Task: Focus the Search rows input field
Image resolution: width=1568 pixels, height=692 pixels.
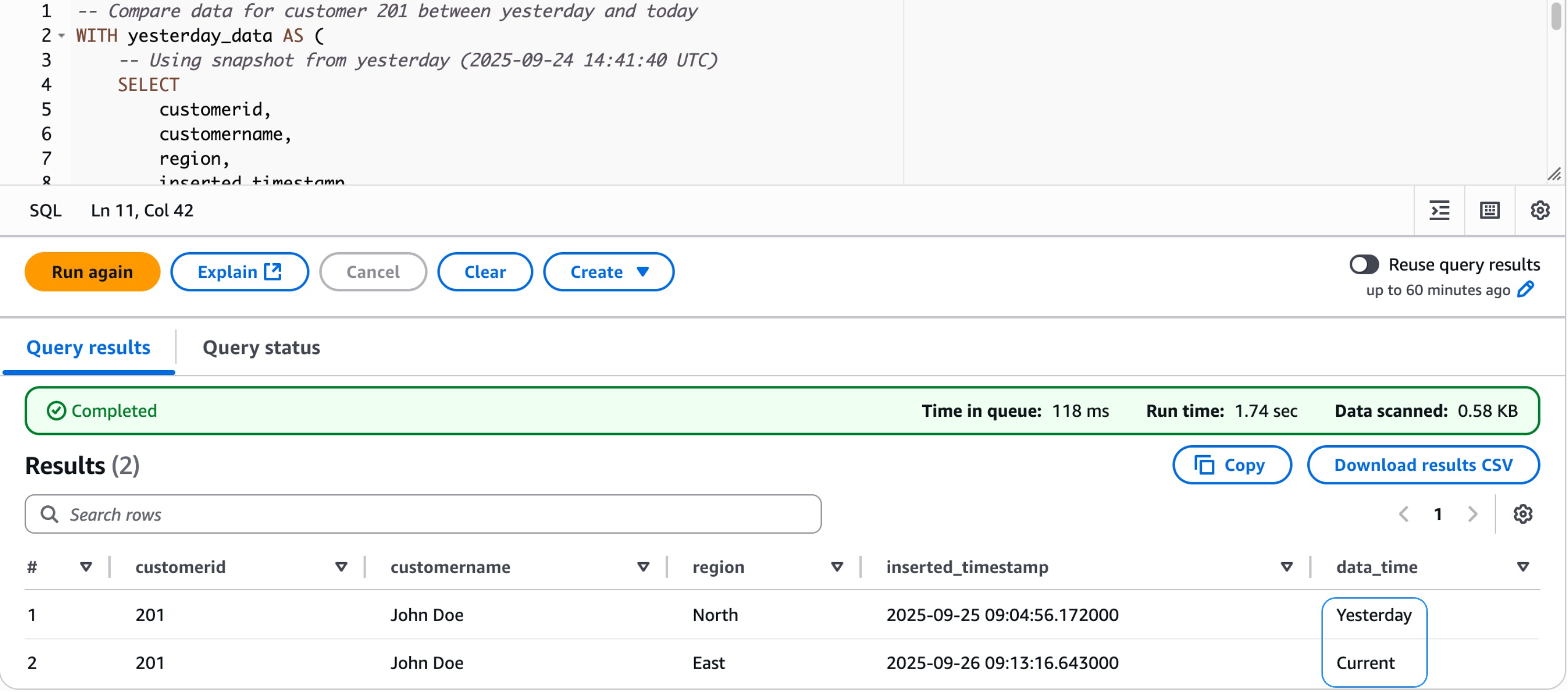Action: pyautogui.click(x=423, y=514)
